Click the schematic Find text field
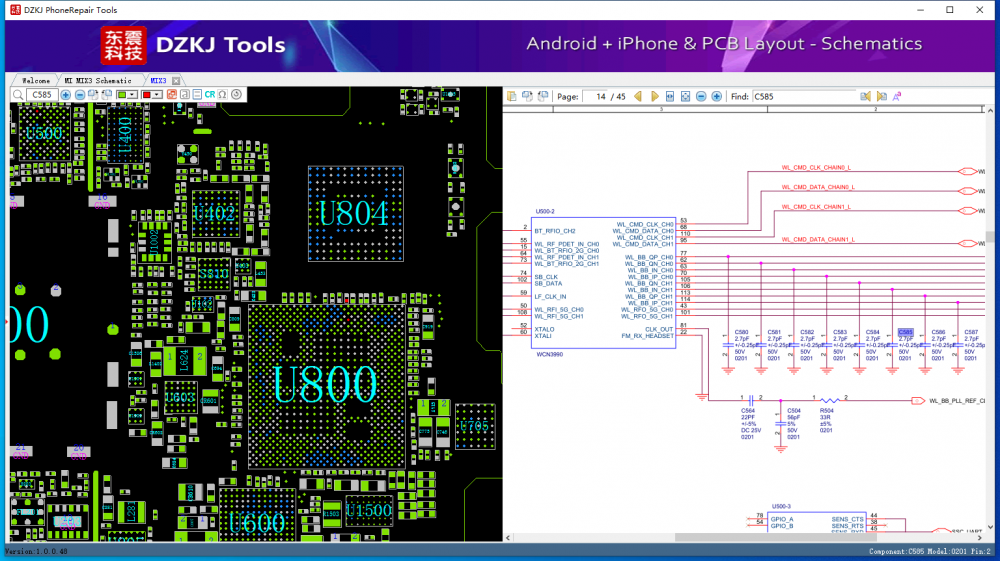Image resolution: width=1000 pixels, height=561 pixels. point(804,97)
